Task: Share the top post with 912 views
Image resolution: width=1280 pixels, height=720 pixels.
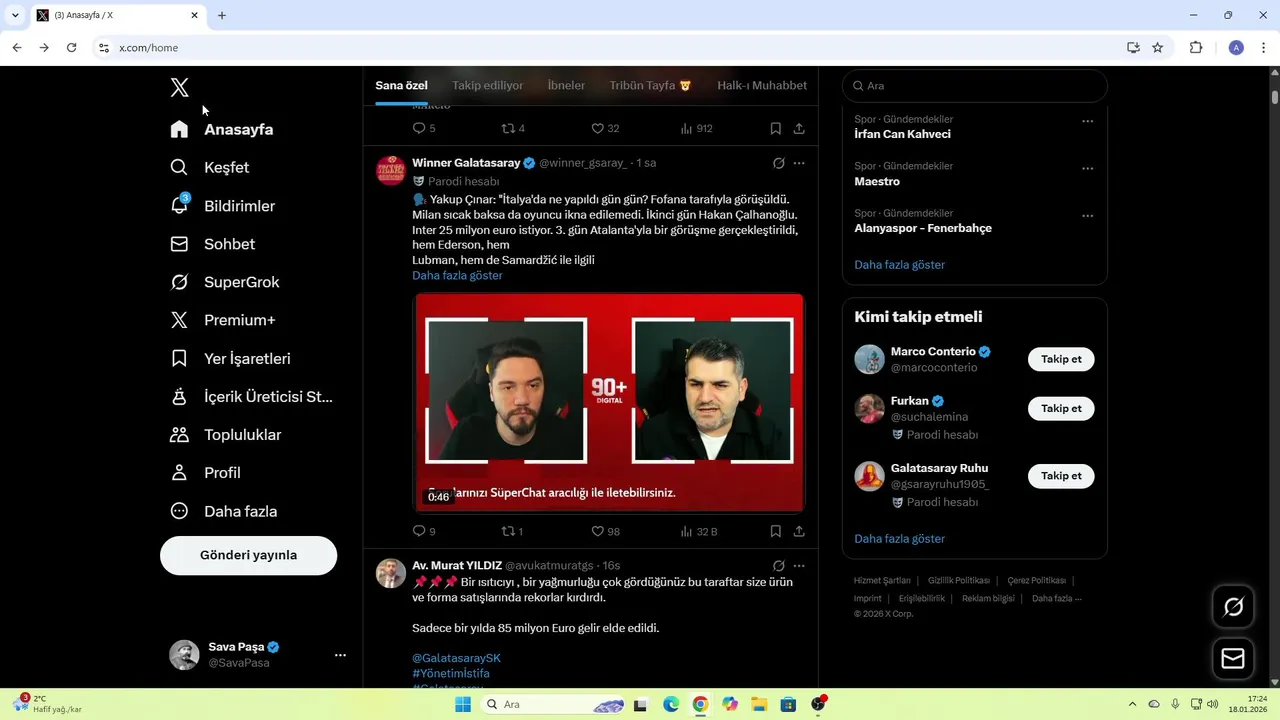Action: pos(799,128)
